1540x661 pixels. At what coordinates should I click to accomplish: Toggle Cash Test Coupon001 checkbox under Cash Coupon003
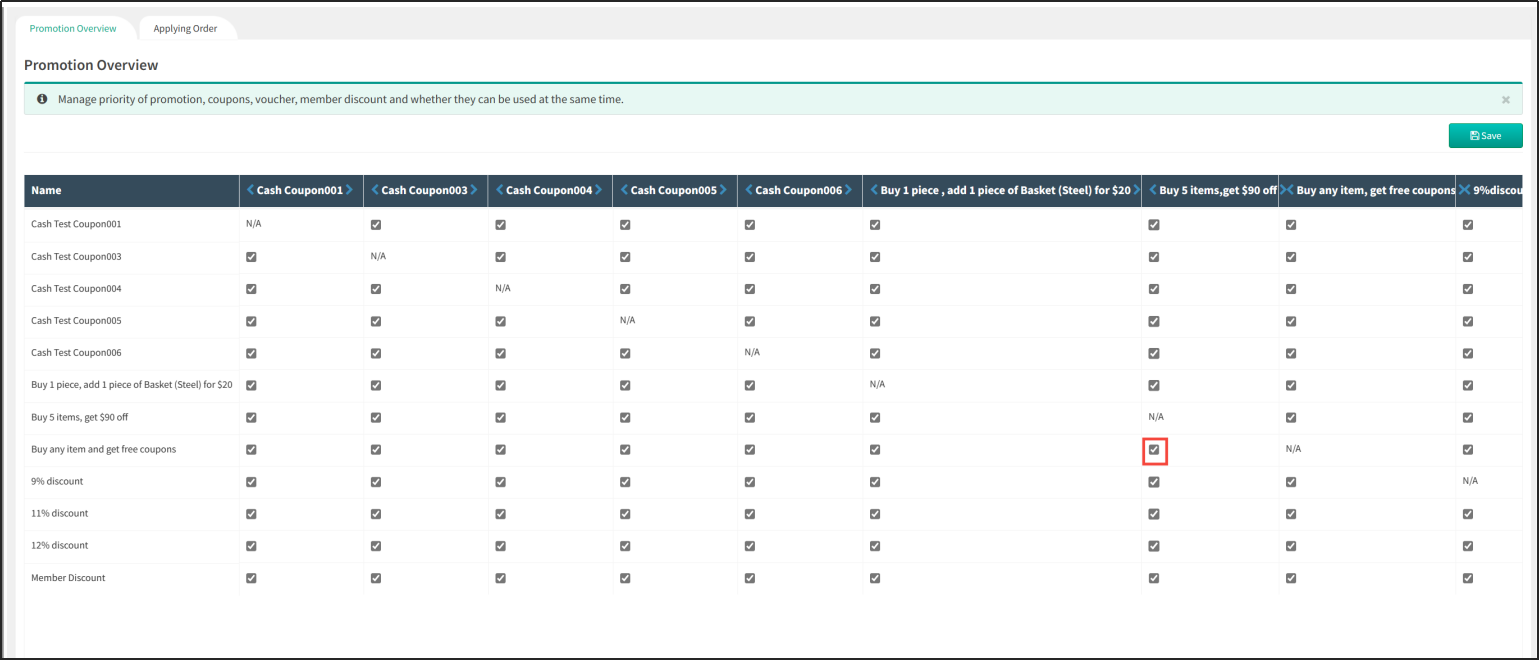click(376, 225)
